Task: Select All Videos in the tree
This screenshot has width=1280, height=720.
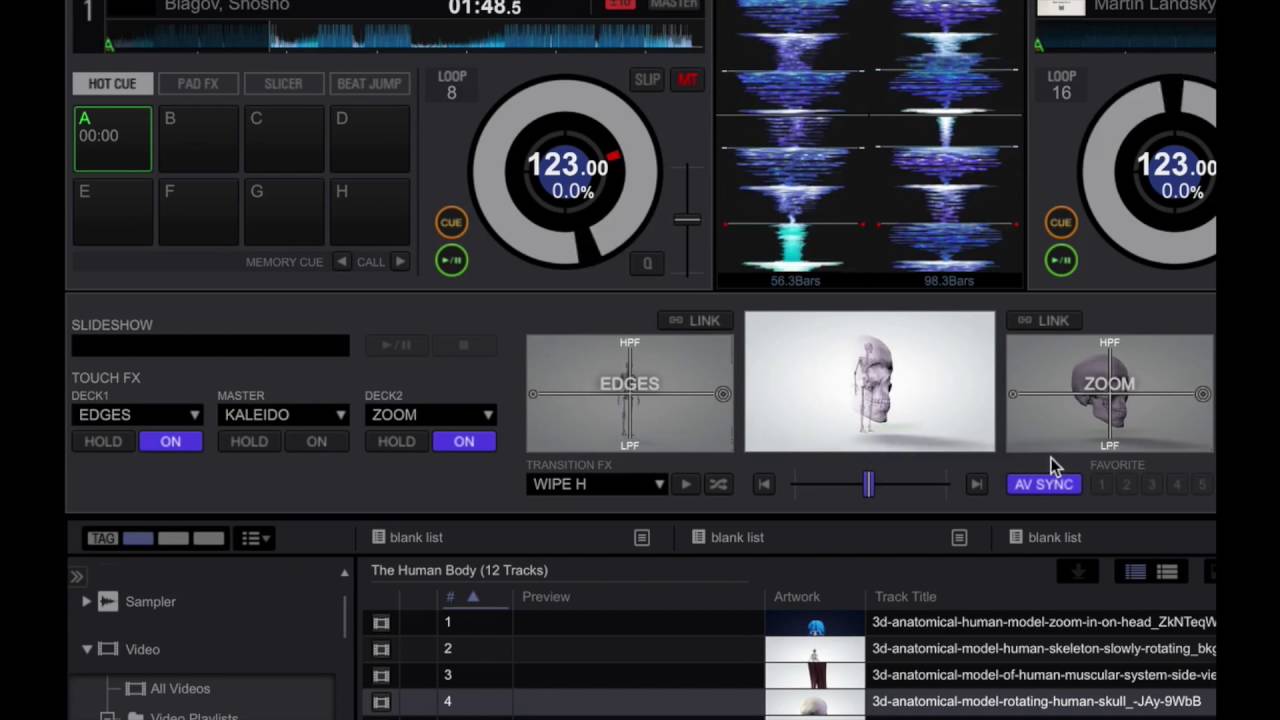Action: pos(180,688)
